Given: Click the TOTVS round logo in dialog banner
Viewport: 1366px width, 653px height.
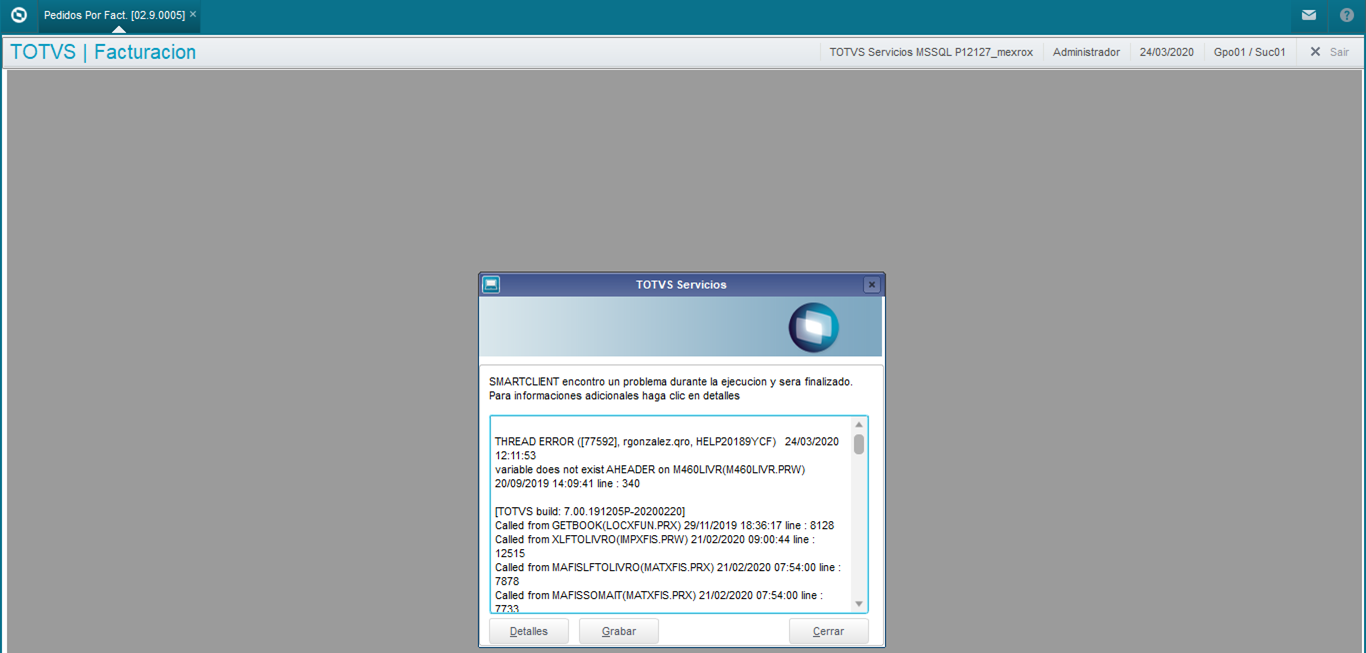Looking at the screenshot, I should 813,327.
